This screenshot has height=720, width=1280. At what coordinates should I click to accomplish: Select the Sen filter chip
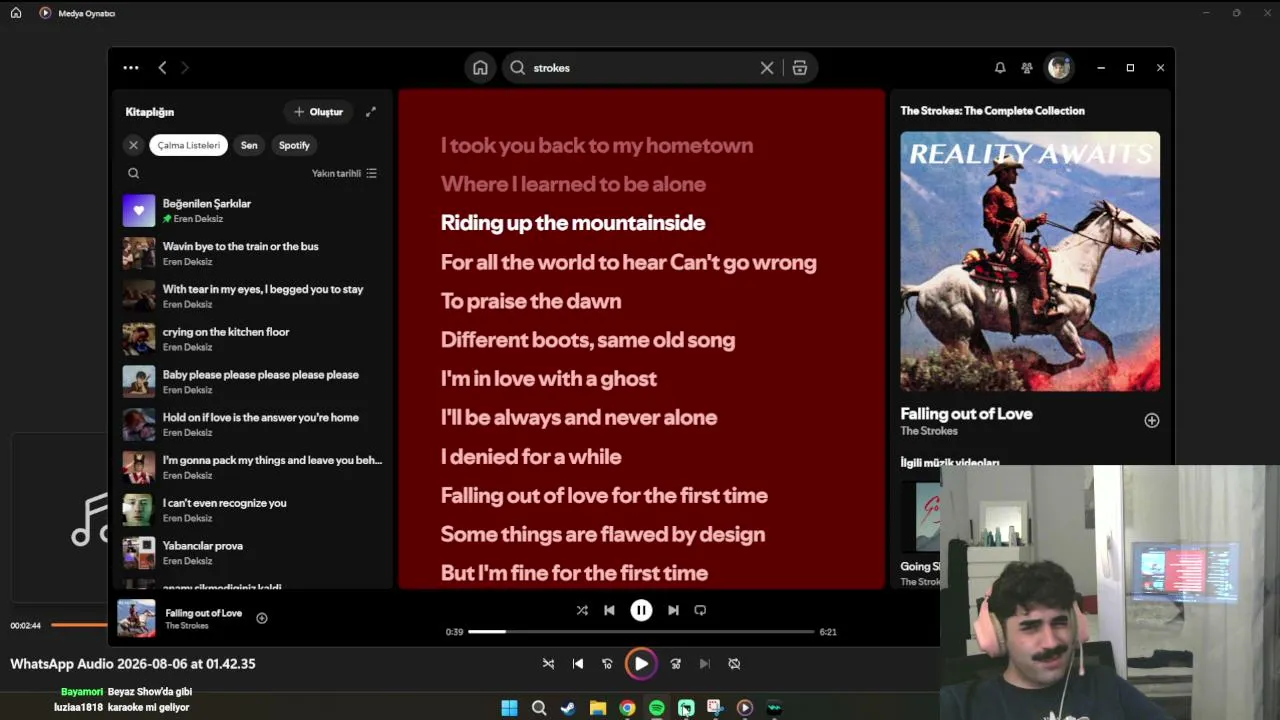click(249, 145)
